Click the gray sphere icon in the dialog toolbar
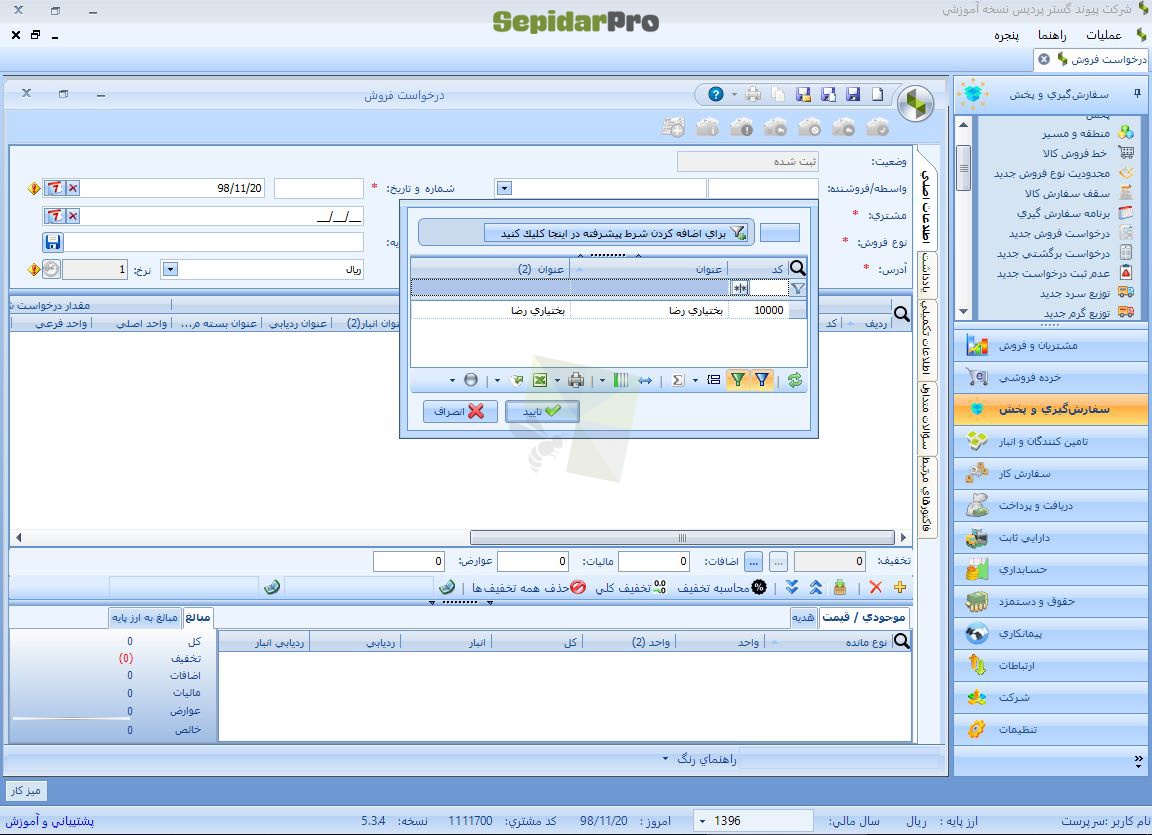 point(471,380)
